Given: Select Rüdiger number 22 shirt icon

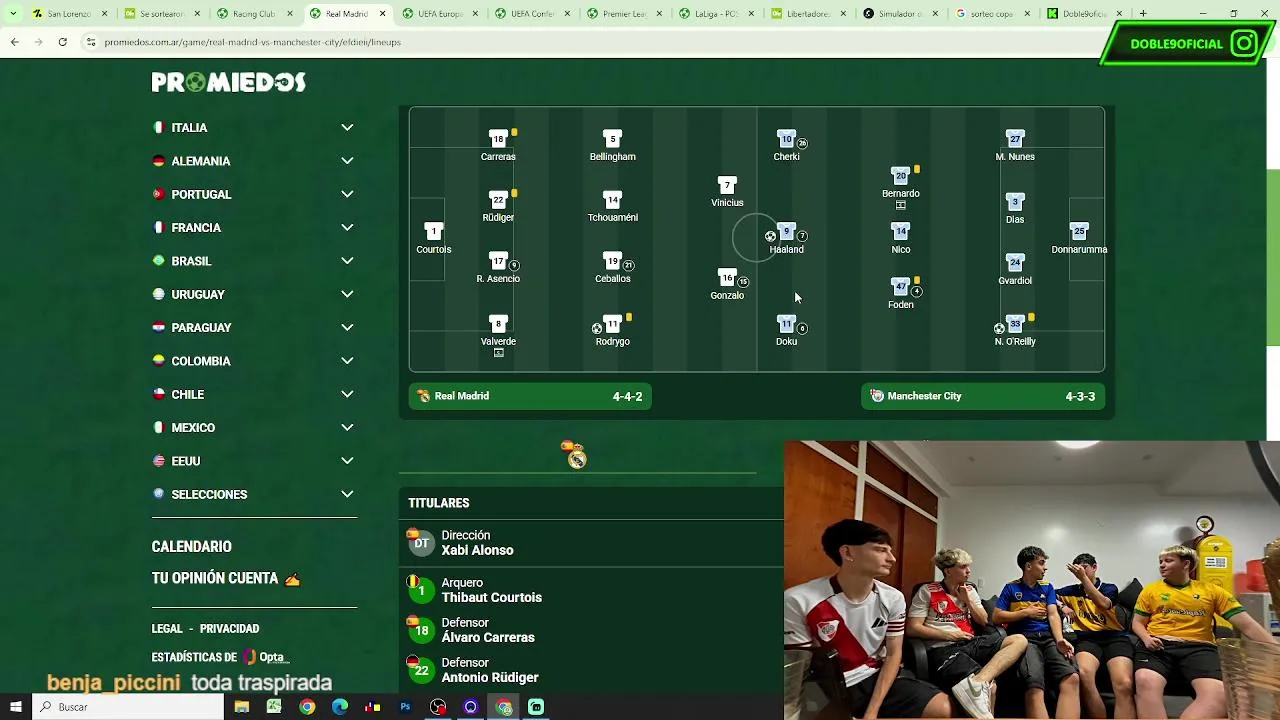Looking at the screenshot, I should (498, 199).
